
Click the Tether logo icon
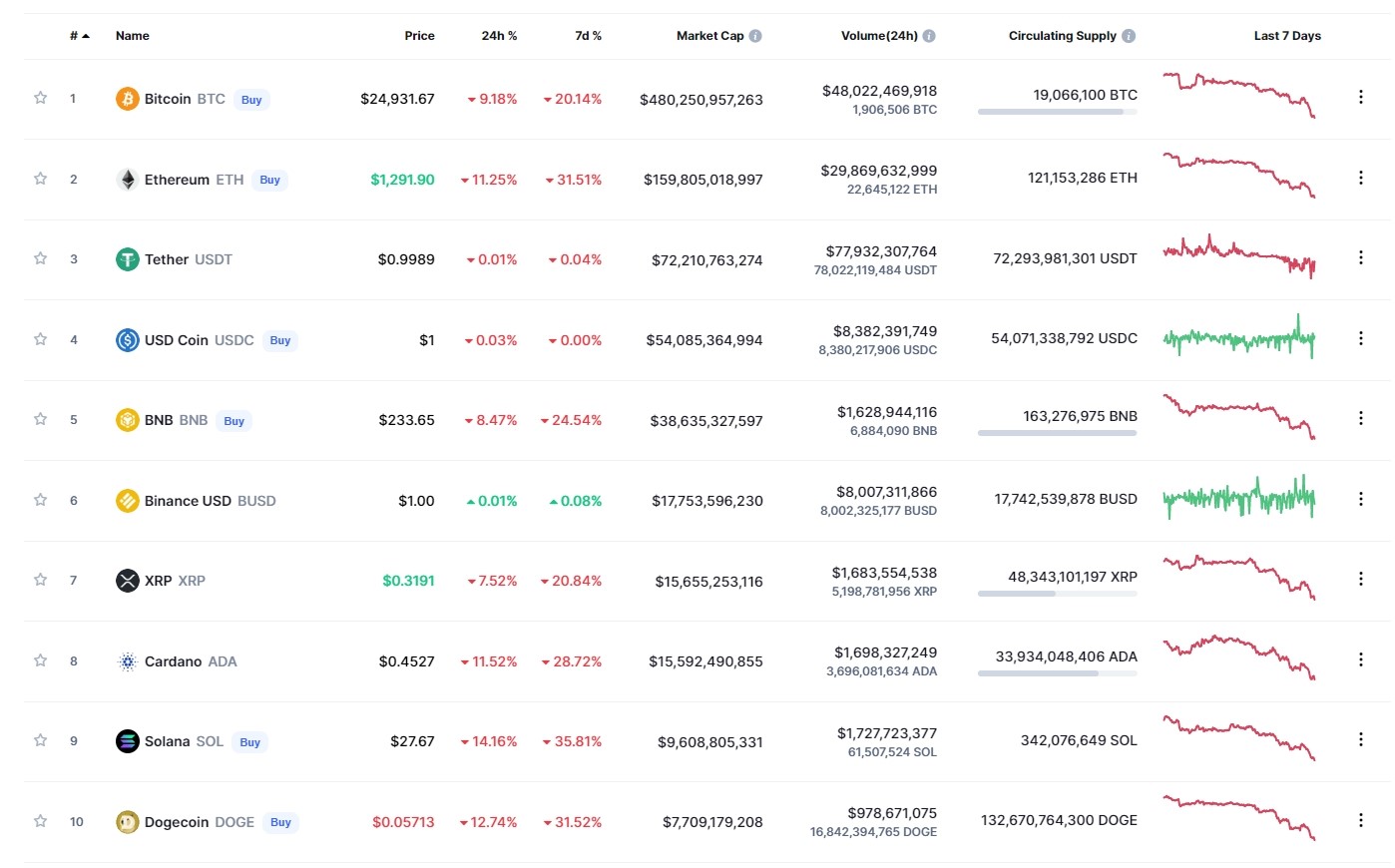point(128,259)
